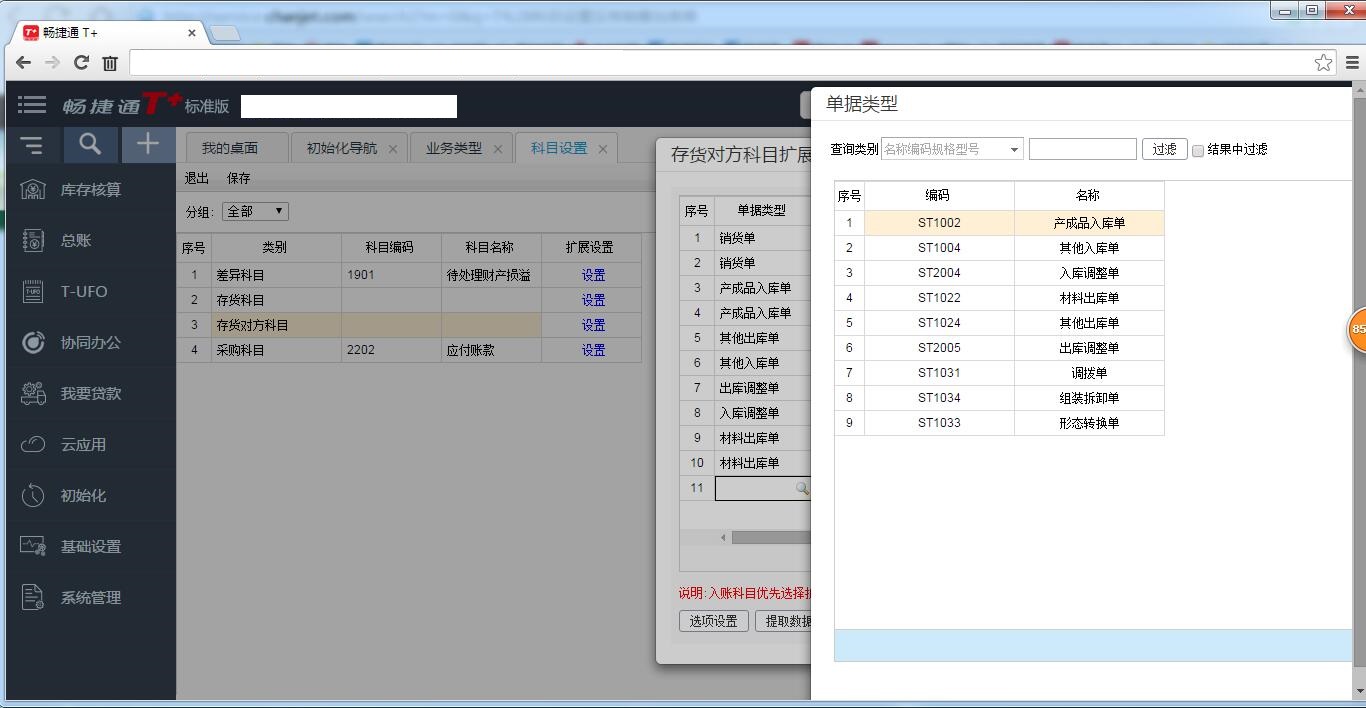This screenshot has height=708, width=1366.
Task: Expand the 分组 dropdown showing 全部
Action: pos(255,211)
